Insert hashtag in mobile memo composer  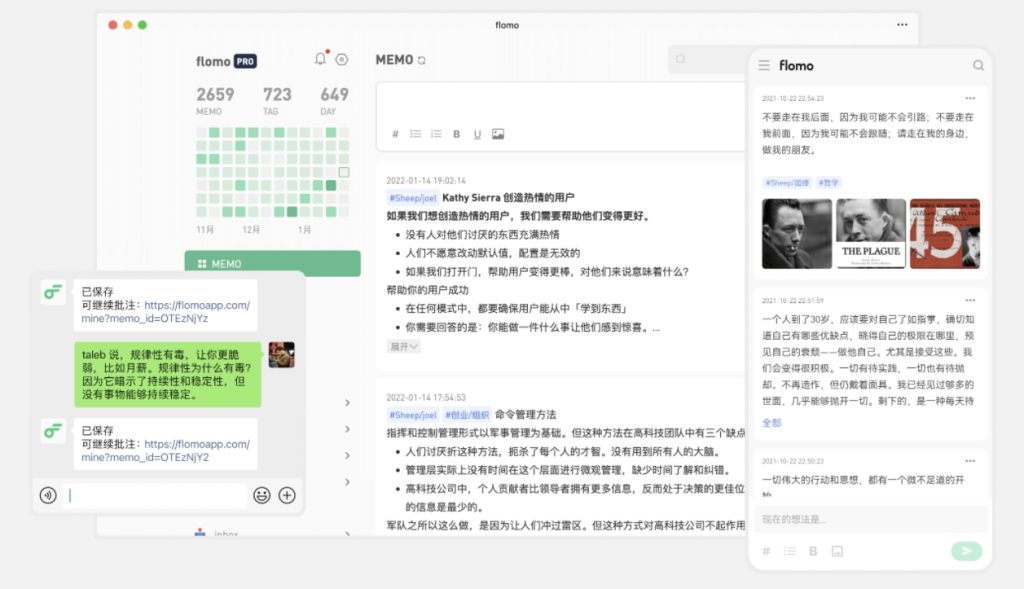point(766,551)
